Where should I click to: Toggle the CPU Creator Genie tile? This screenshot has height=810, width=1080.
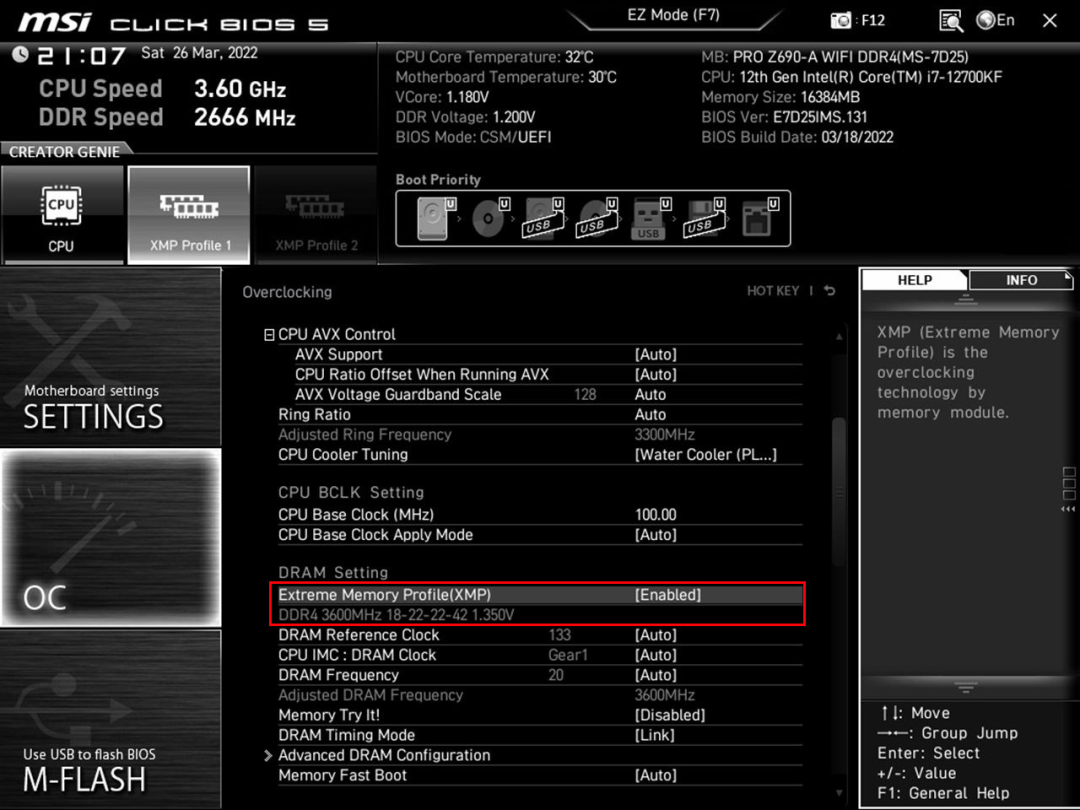point(63,215)
